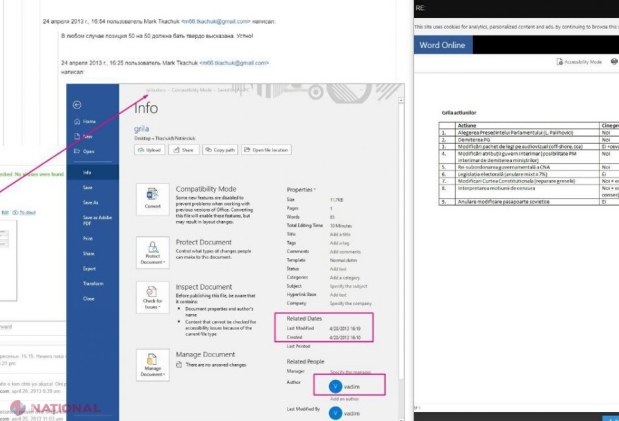Click Specify the subject field
Image resolution: width=619 pixels, height=421 pixels.
click(348, 286)
